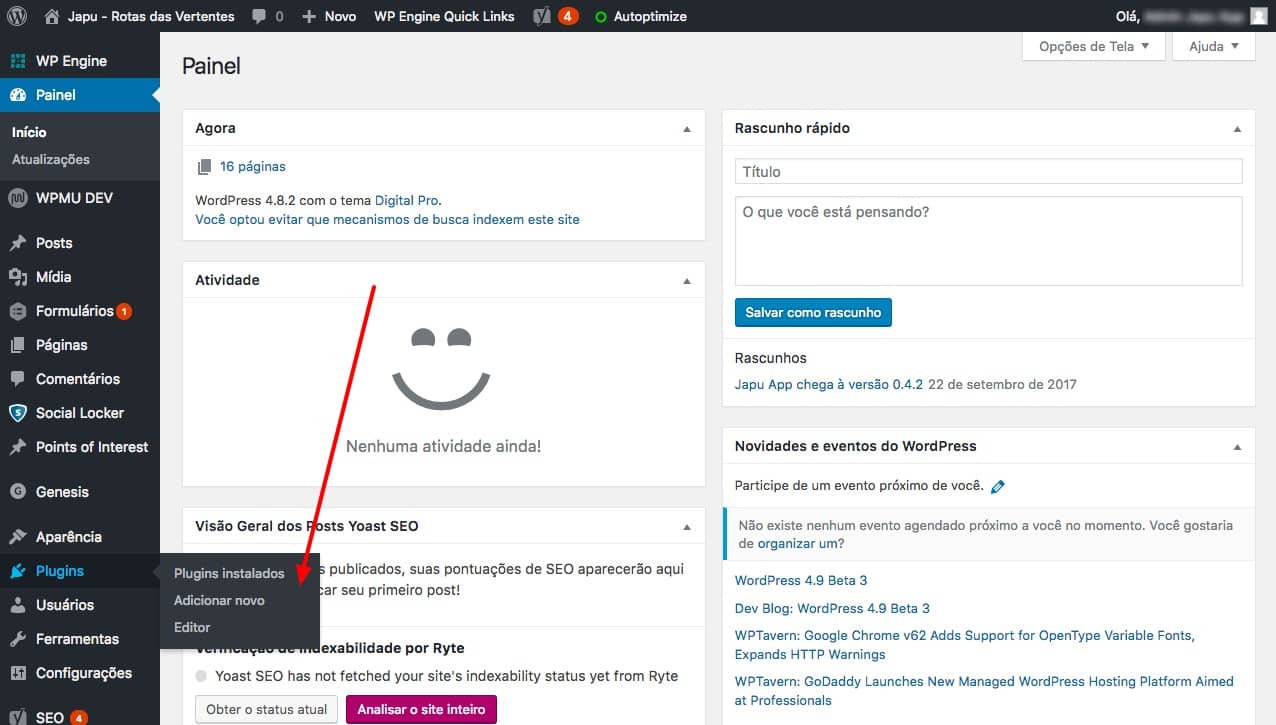Click the Título input field

click(x=988, y=171)
